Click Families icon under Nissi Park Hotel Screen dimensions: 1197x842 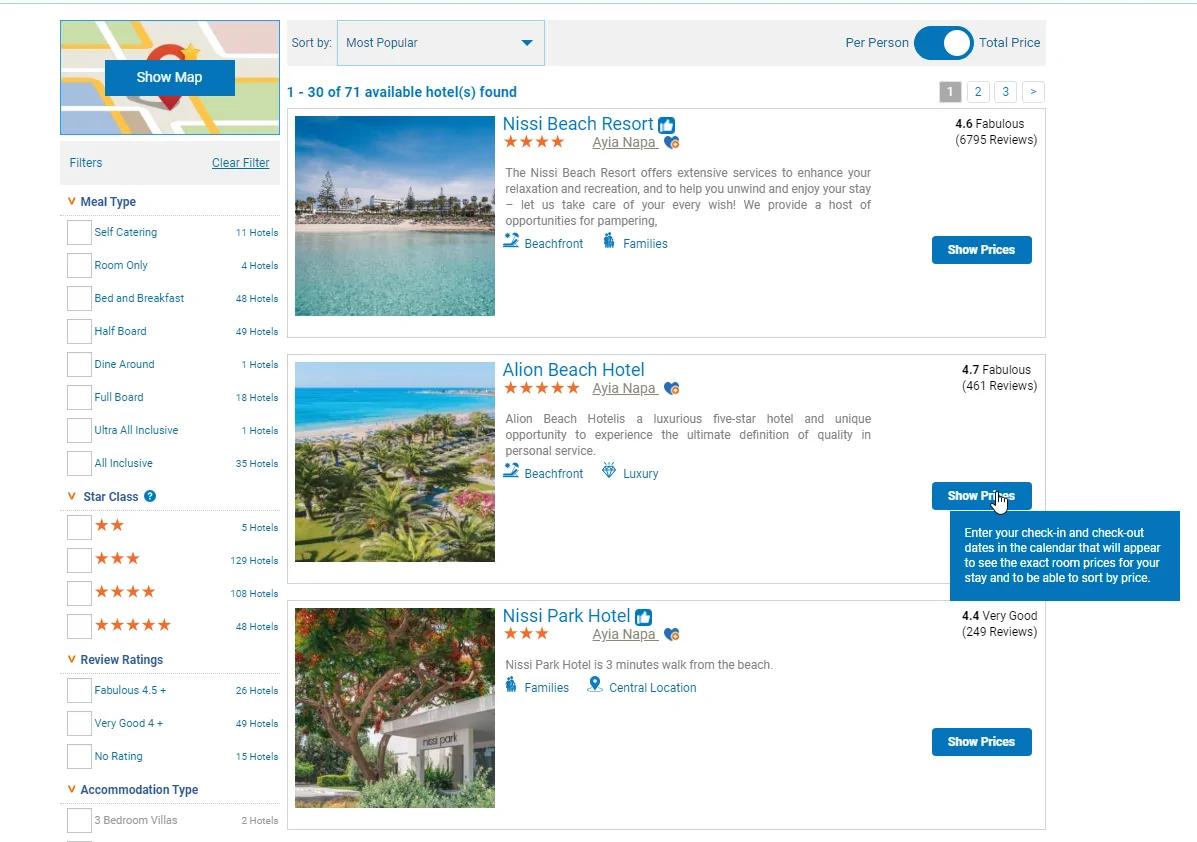[511, 685]
